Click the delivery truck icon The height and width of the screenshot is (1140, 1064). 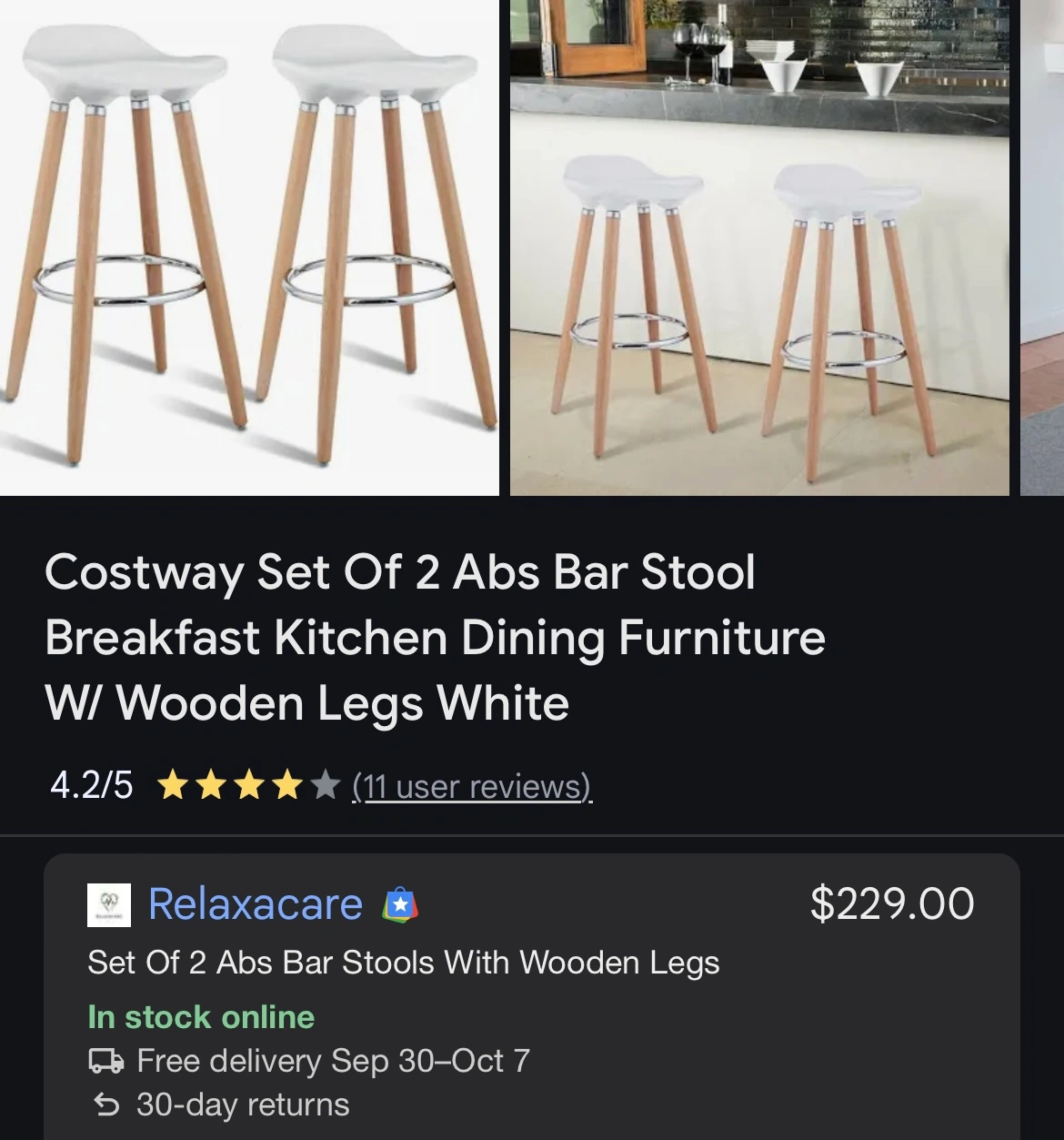click(x=106, y=1061)
